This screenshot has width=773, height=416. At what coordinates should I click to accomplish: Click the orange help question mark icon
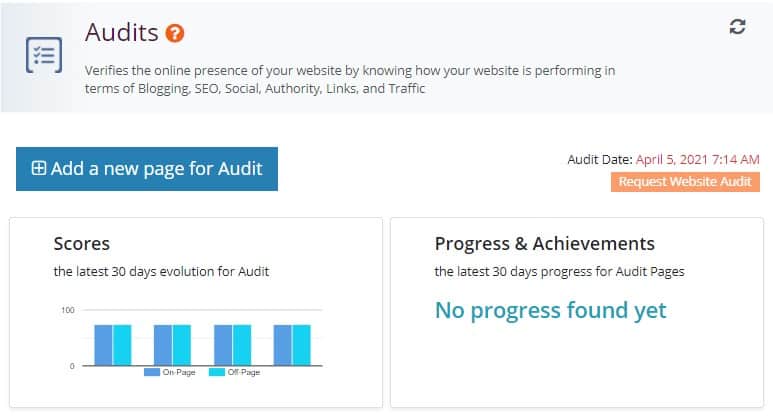175,34
